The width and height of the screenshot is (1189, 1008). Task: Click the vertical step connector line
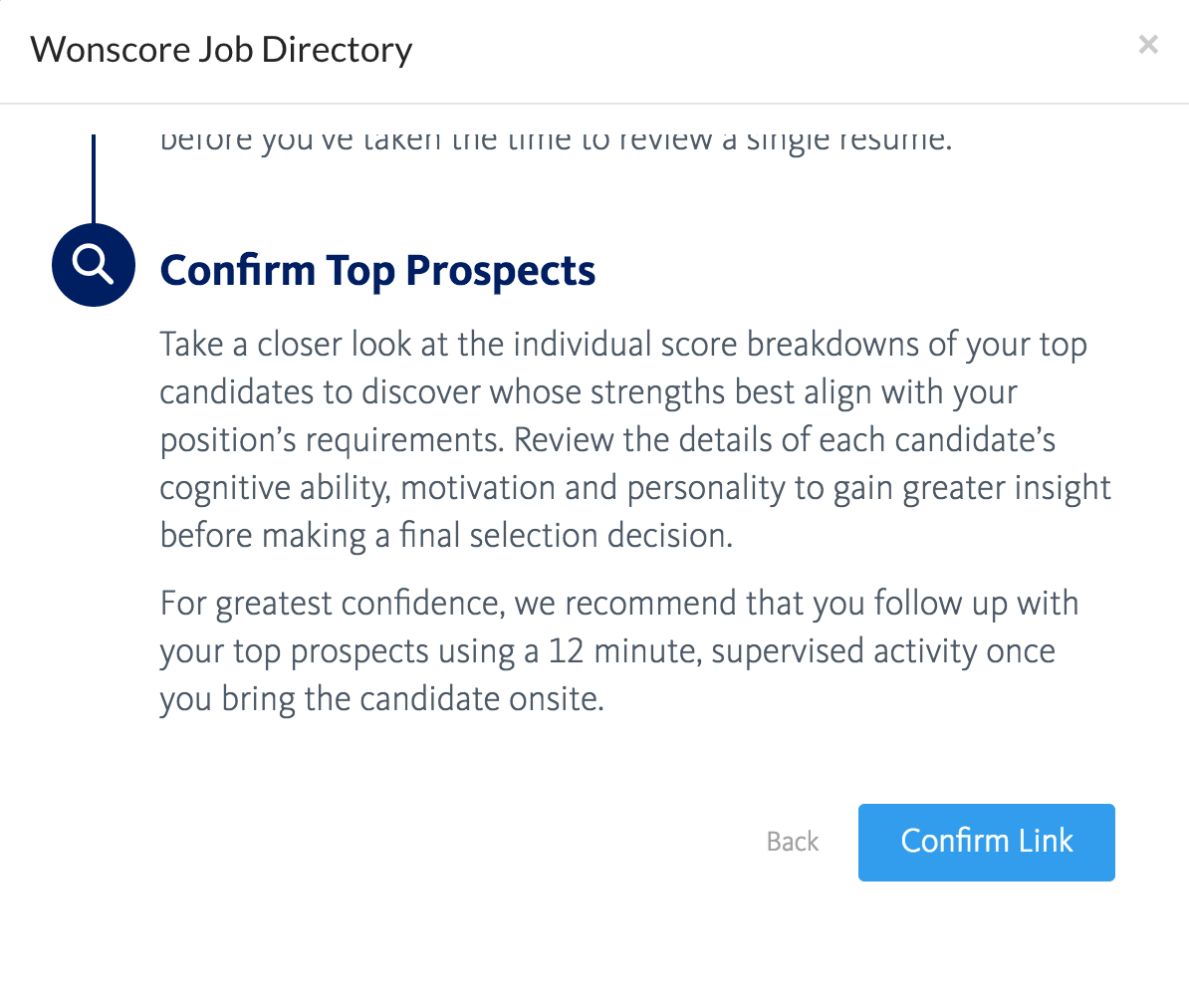point(94,179)
